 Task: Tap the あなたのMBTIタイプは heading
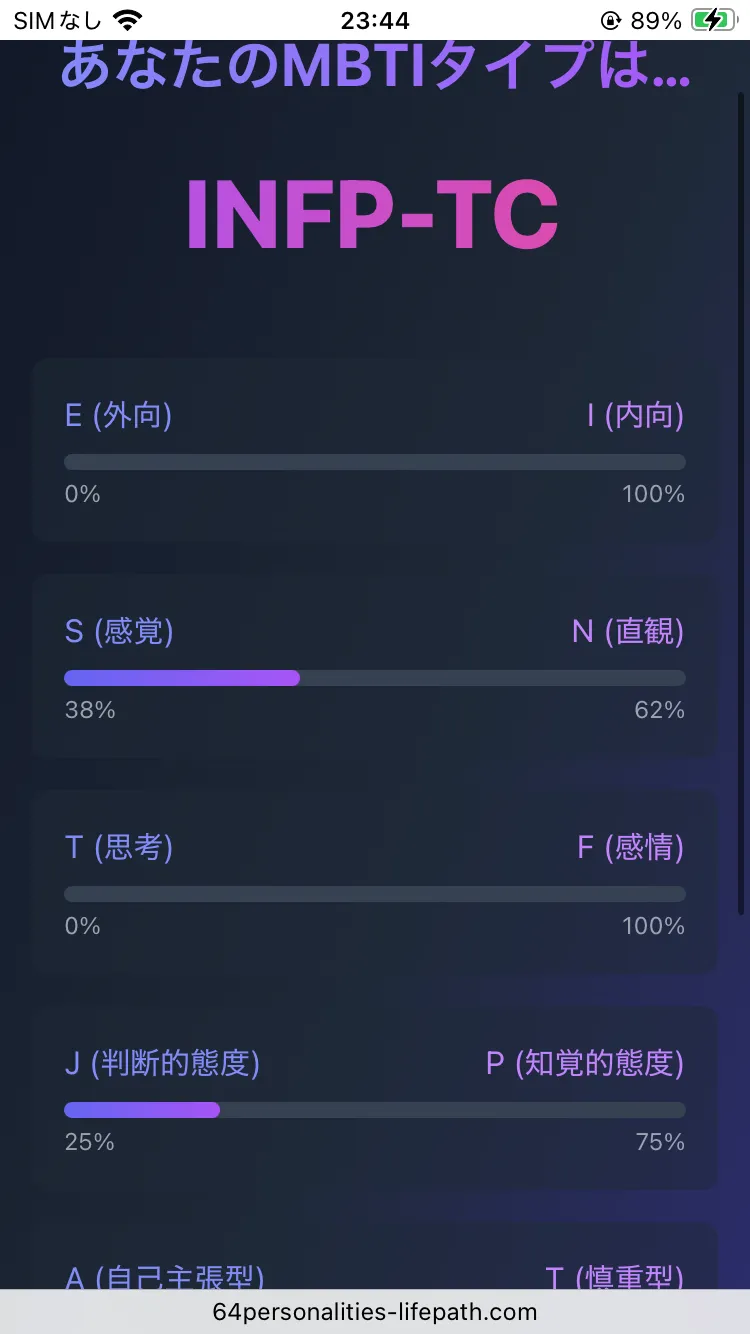(375, 66)
